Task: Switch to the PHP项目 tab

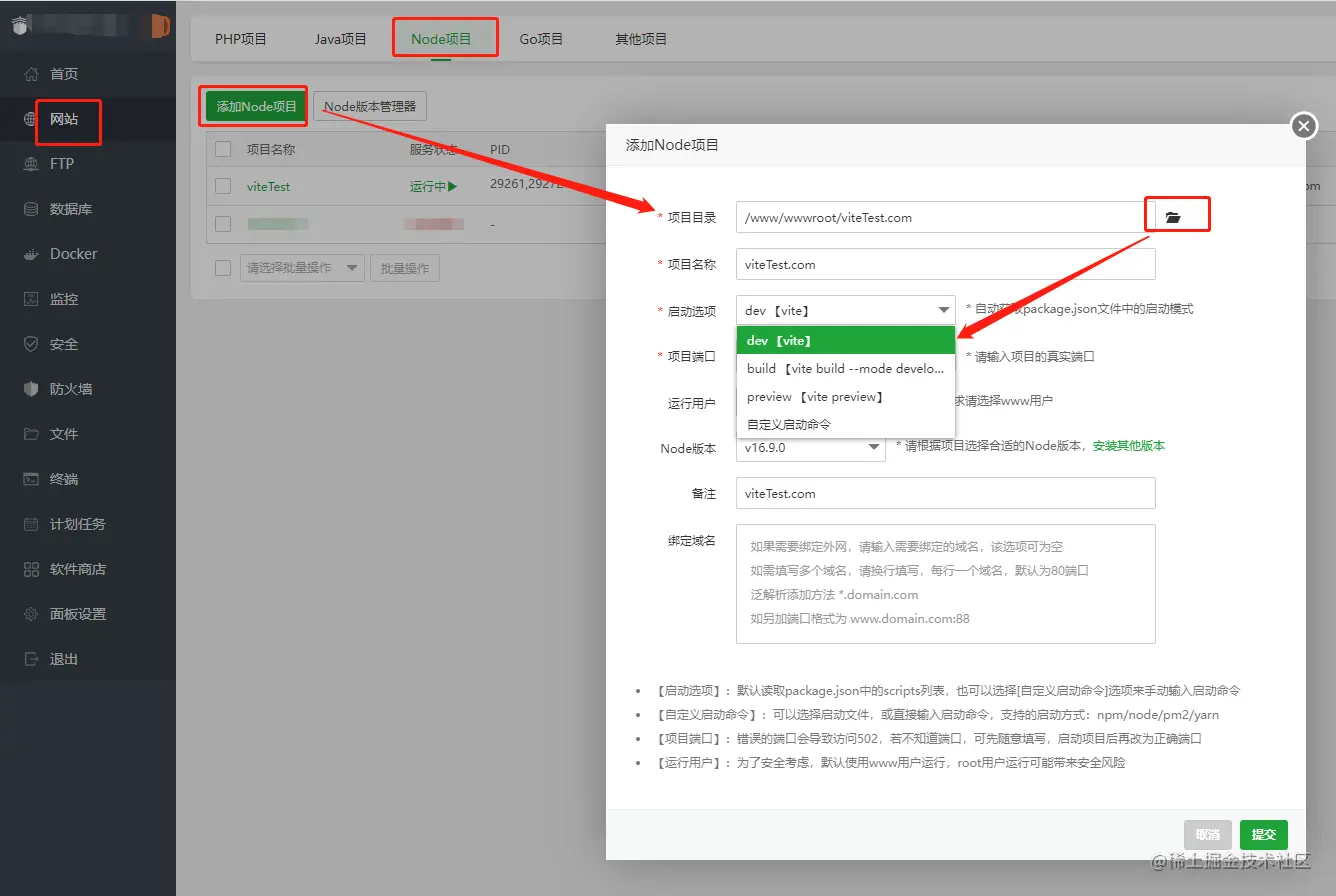Action: [241, 39]
